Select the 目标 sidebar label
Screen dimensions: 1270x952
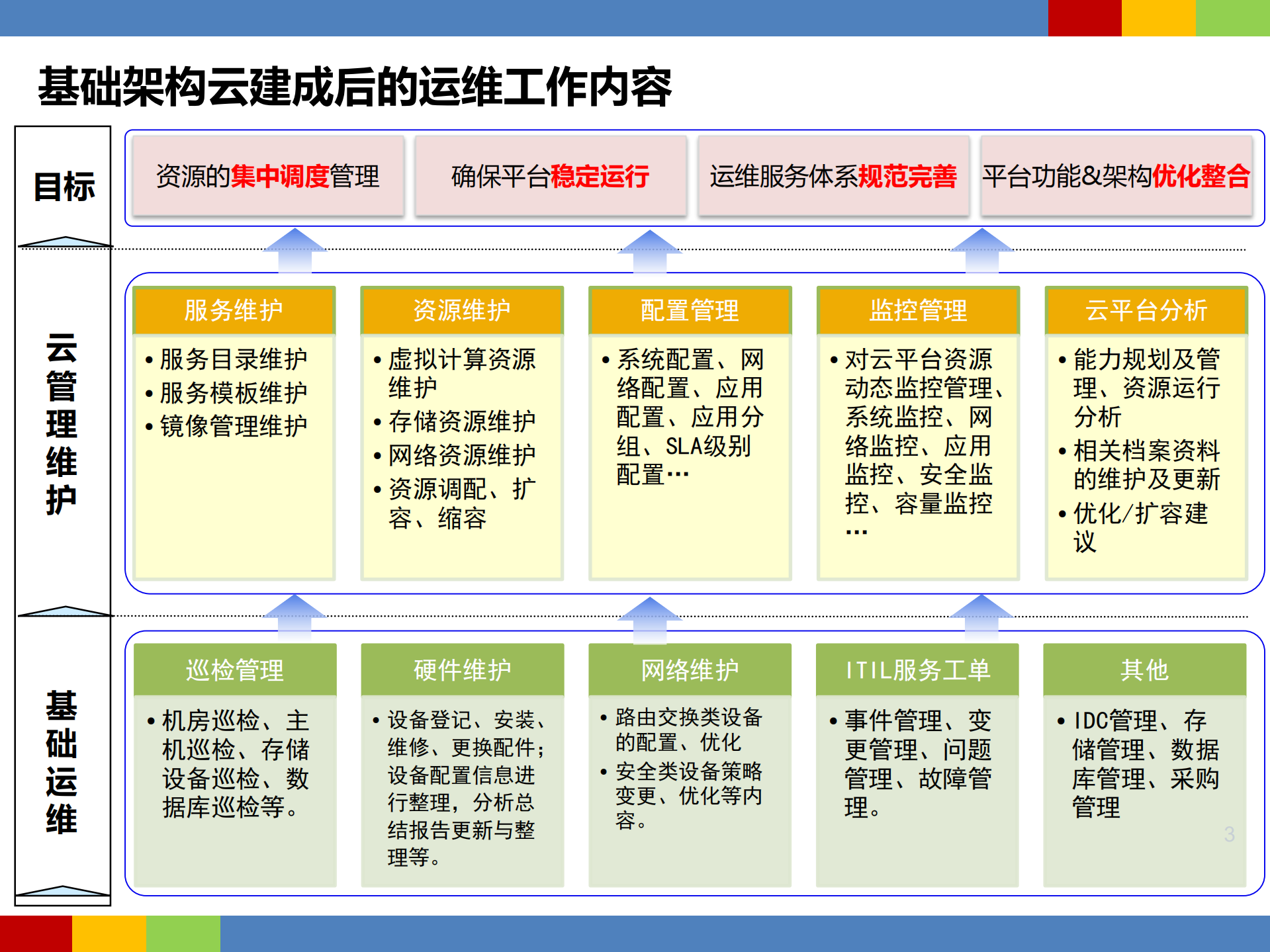point(64,187)
